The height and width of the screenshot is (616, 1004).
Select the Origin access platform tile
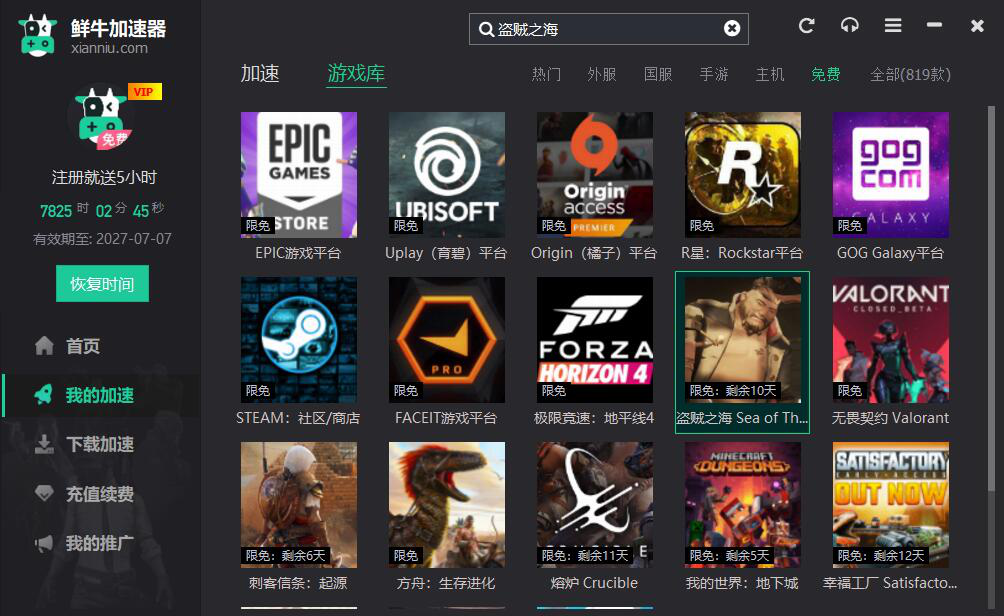[x=595, y=175]
